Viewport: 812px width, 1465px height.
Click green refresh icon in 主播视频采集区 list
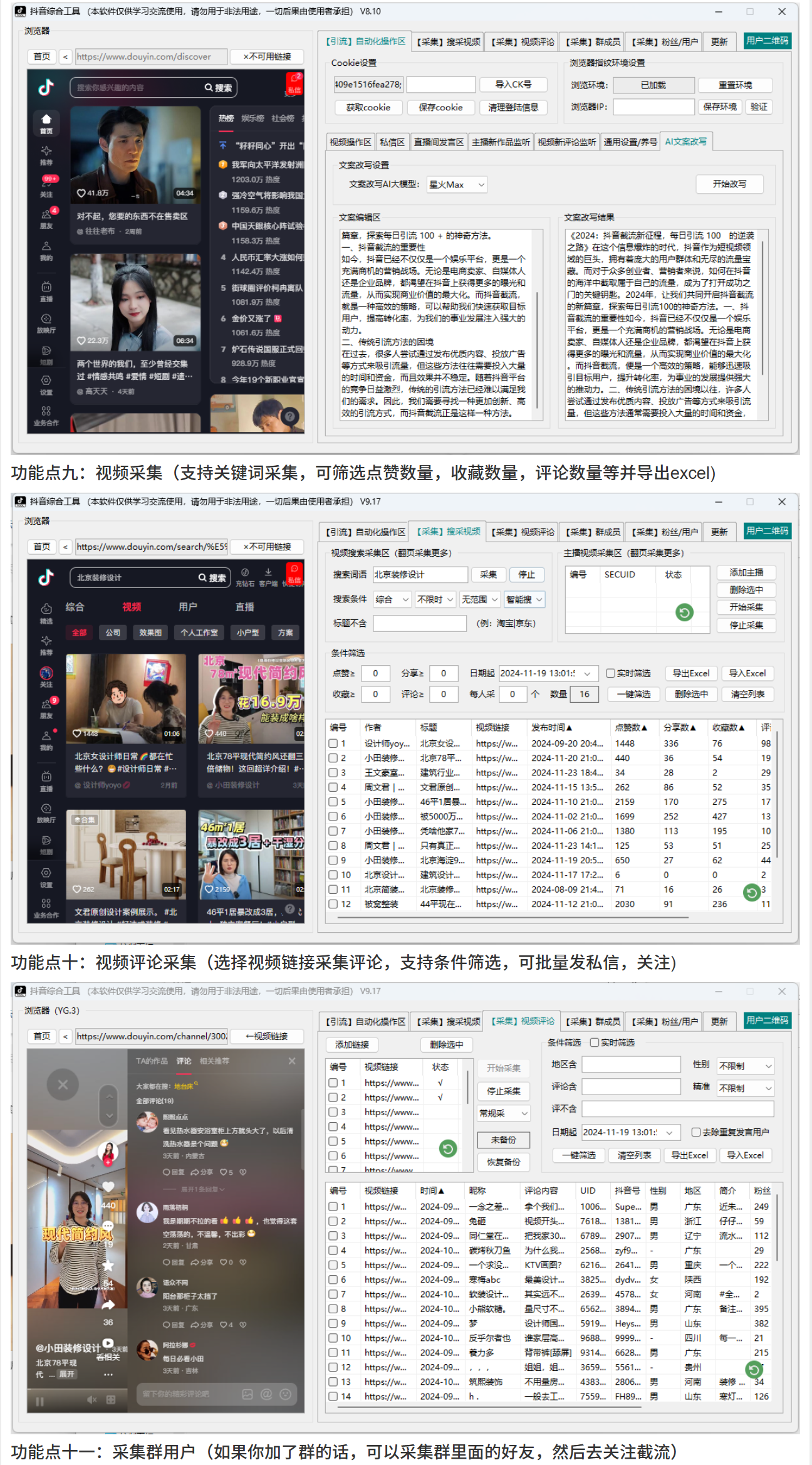tap(684, 612)
